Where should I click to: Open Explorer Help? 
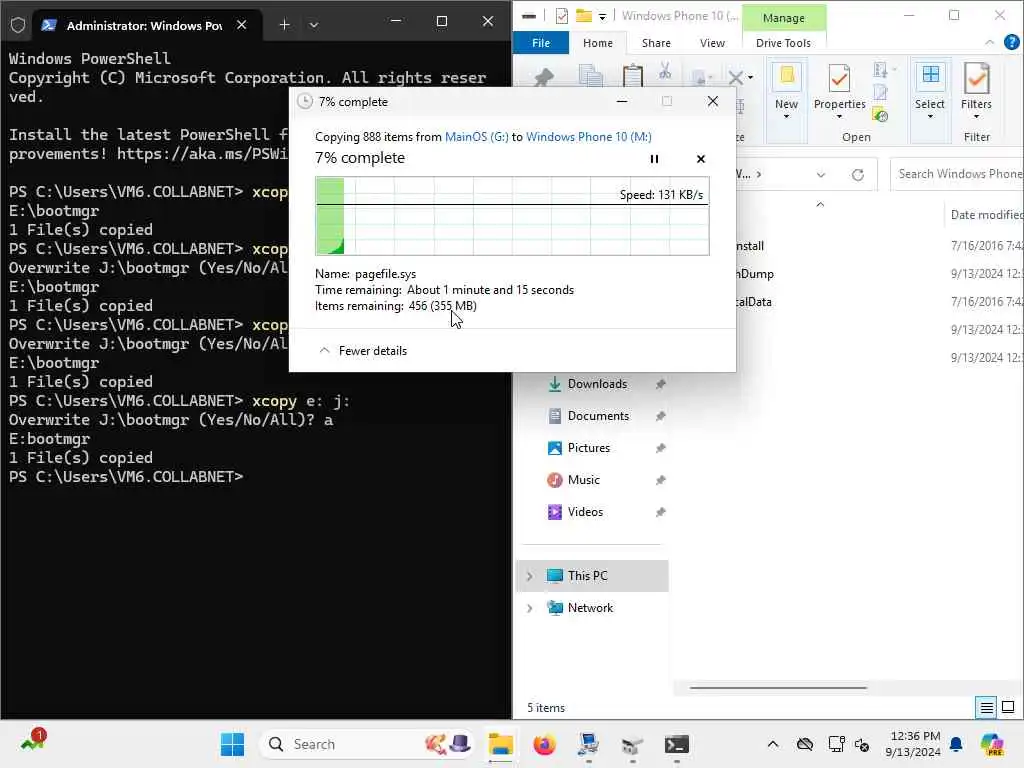pos(1012,42)
